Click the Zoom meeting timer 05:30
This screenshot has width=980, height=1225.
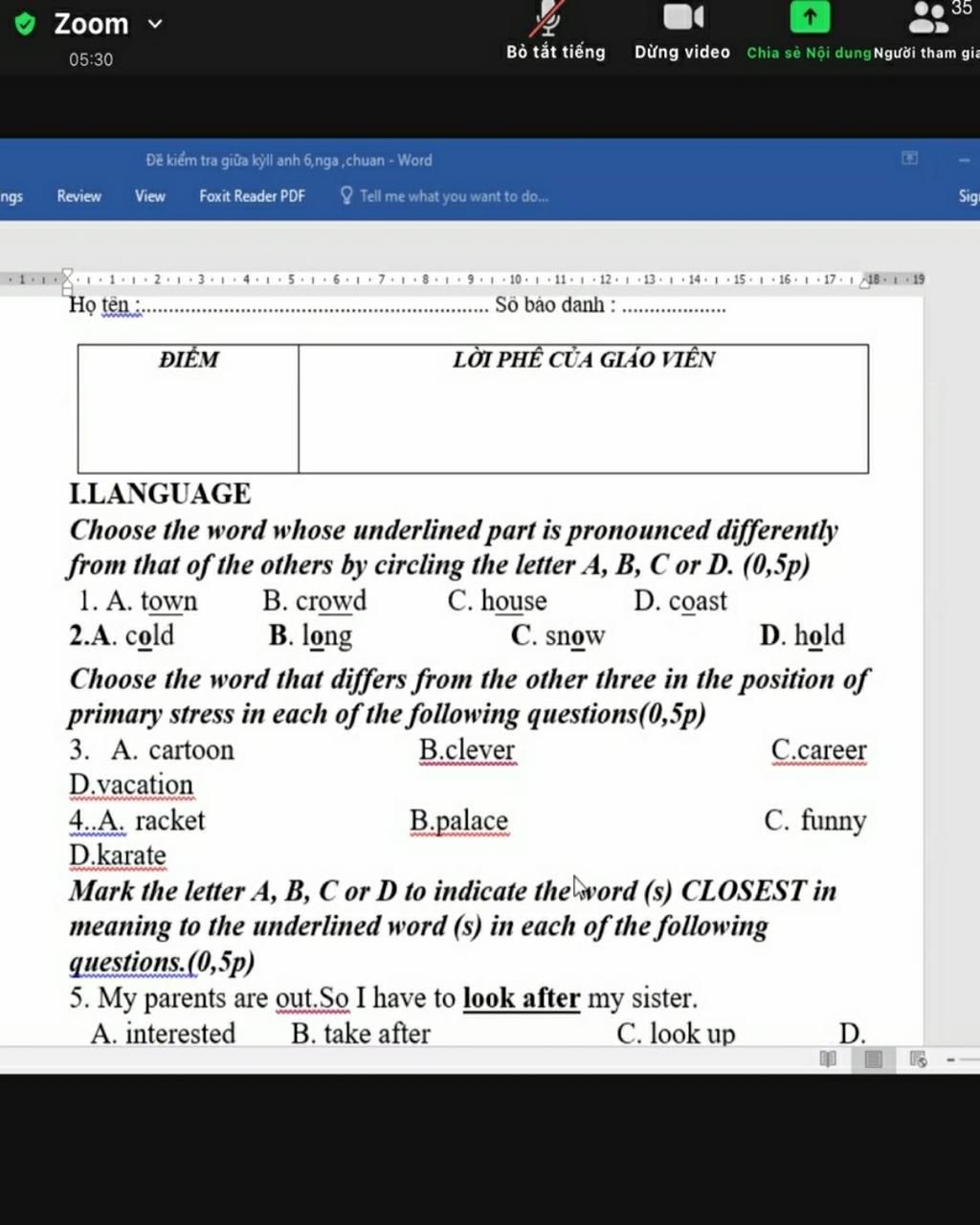click(x=91, y=59)
